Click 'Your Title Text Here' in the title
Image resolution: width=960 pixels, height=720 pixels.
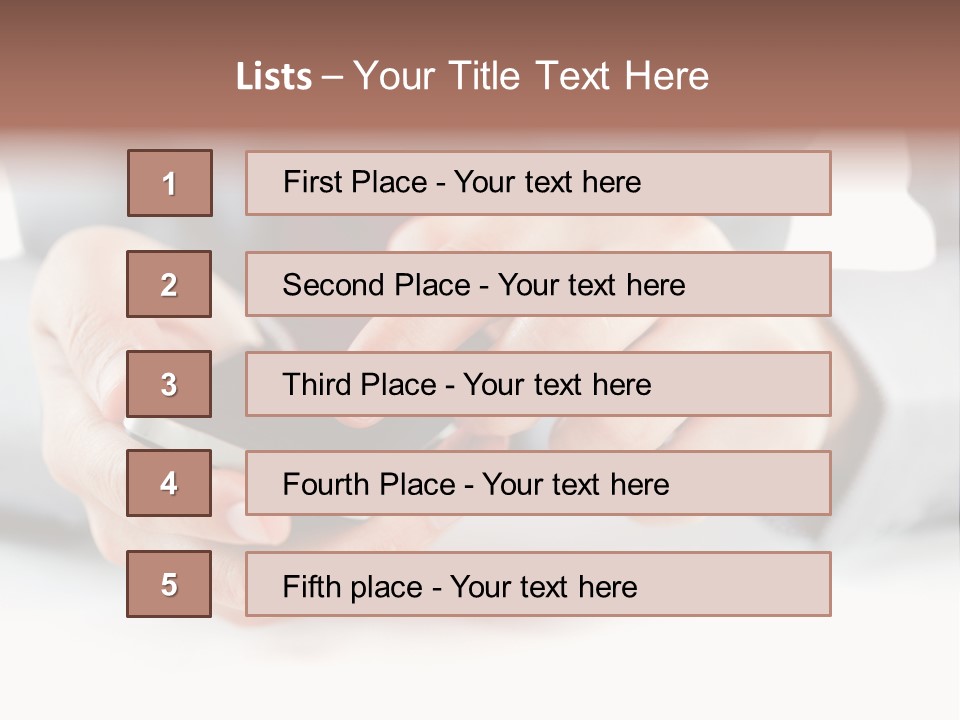pyautogui.click(x=530, y=76)
